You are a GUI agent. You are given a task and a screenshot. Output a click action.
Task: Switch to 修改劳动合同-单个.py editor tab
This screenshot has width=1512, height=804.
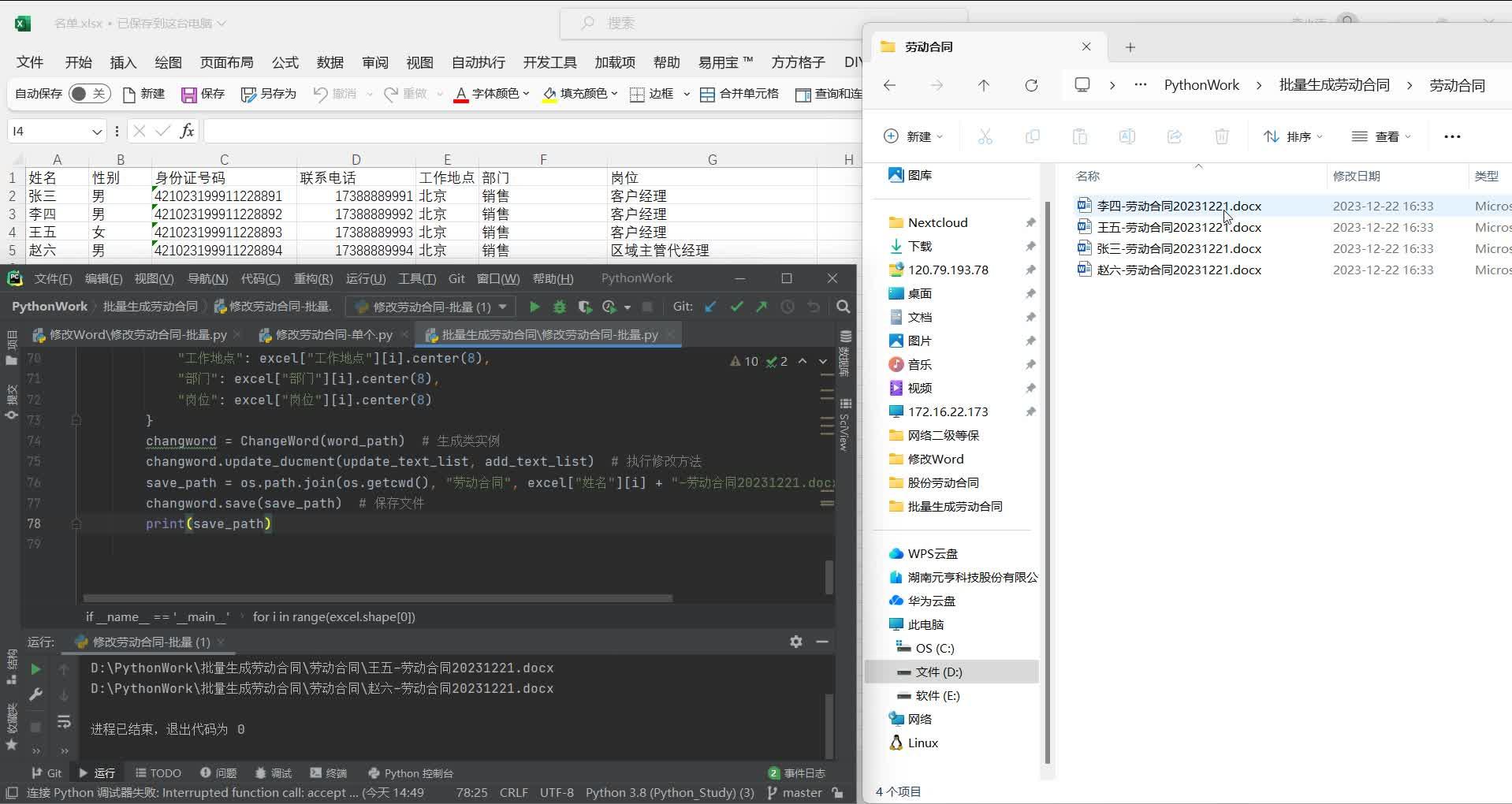pos(334,335)
